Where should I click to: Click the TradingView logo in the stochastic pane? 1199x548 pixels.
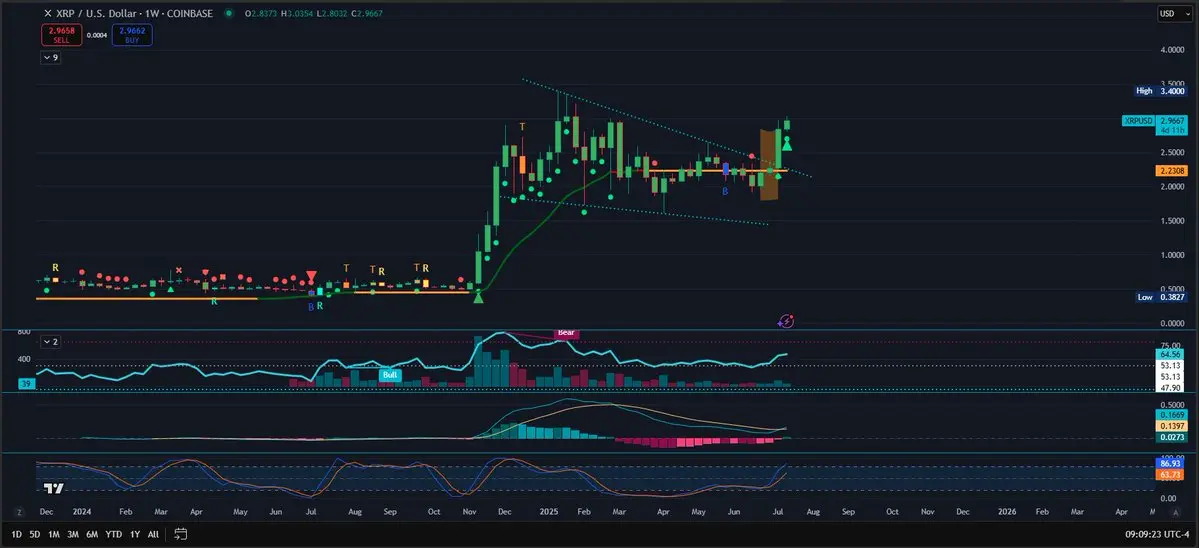point(53,488)
